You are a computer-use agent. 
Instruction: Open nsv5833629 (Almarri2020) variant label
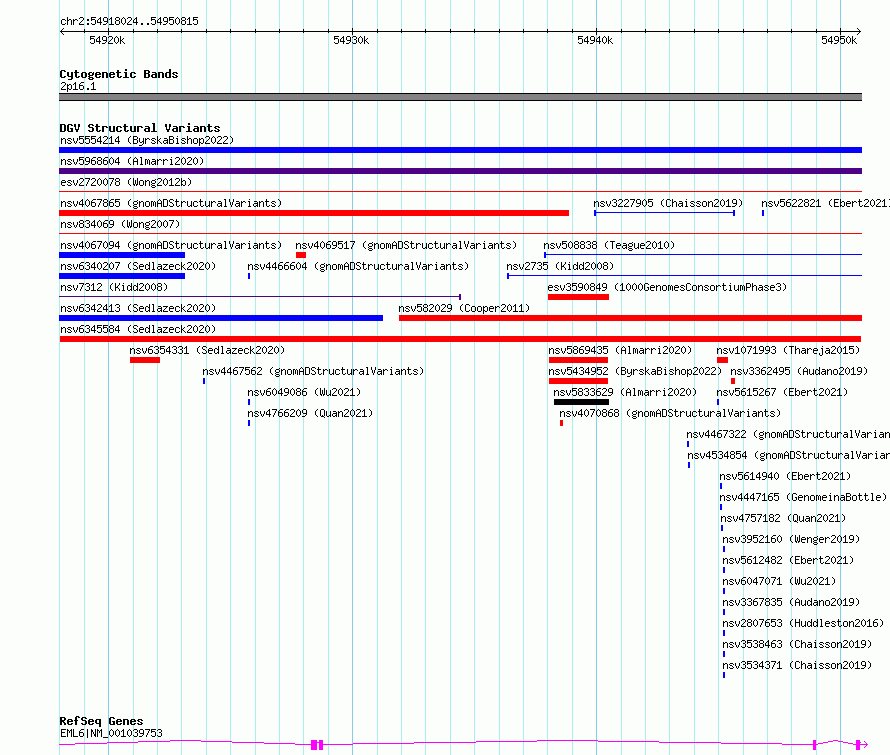coord(625,392)
